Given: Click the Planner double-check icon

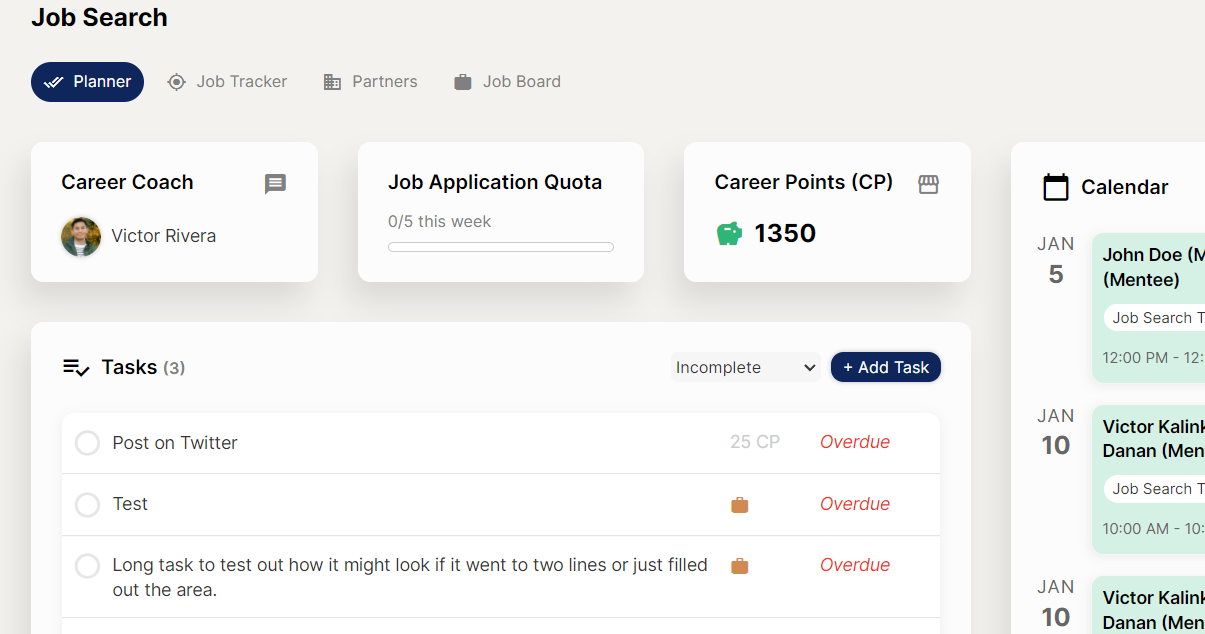Looking at the screenshot, I should coord(54,82).
